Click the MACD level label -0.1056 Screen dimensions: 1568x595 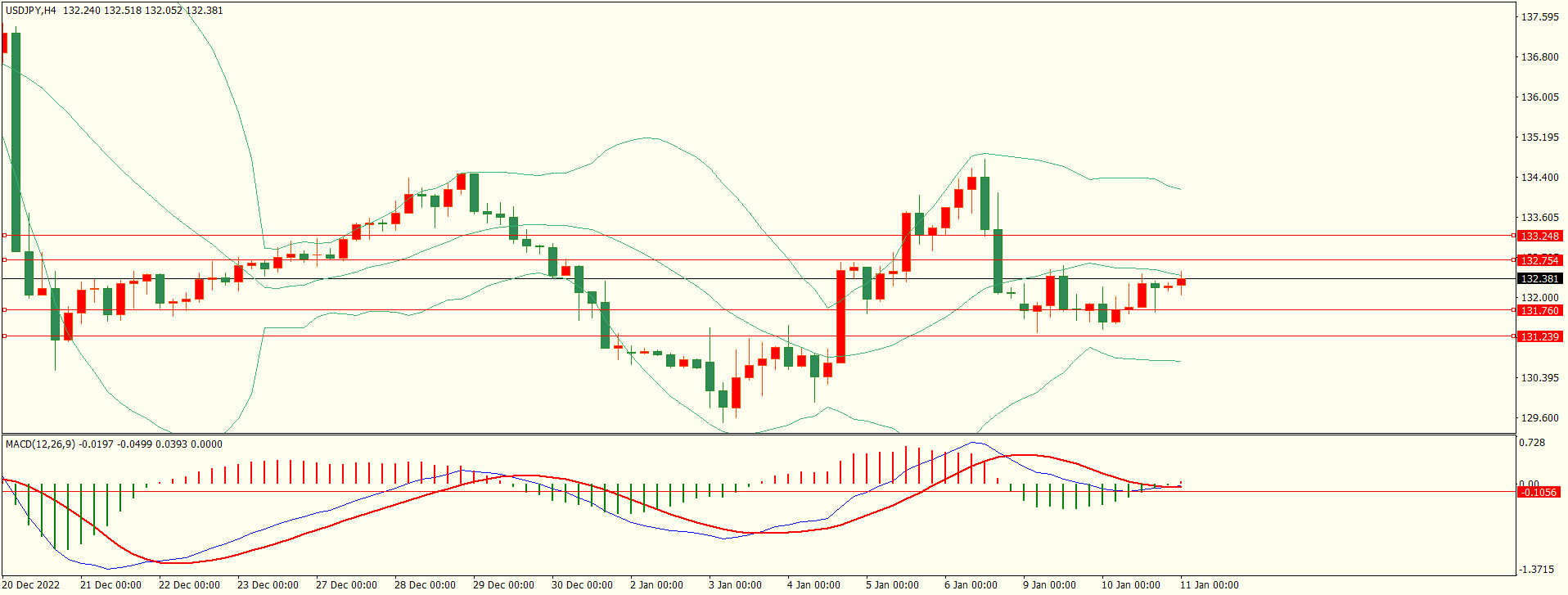point(1539,492)
